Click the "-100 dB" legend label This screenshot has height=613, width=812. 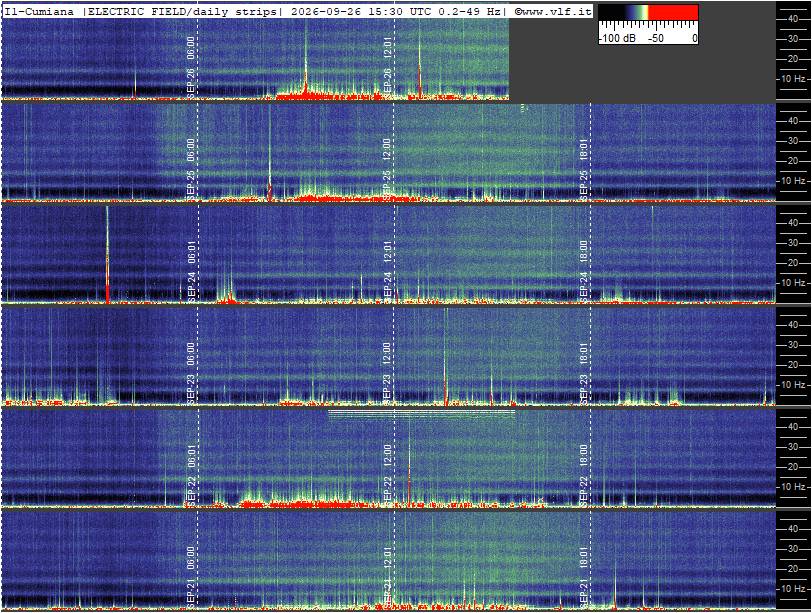pyautogui.click(x=617, y=38)
